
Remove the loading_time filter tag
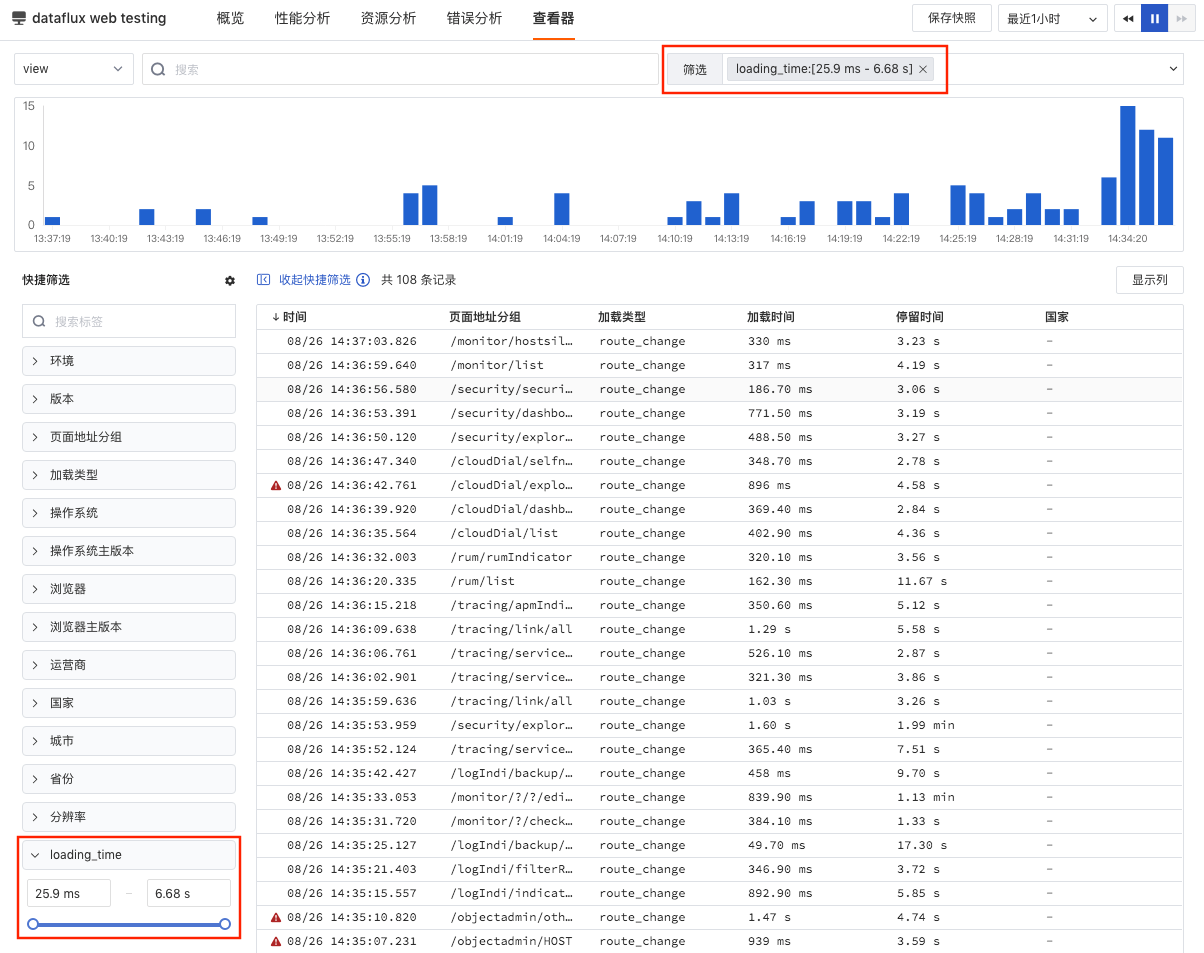[923, 69]
